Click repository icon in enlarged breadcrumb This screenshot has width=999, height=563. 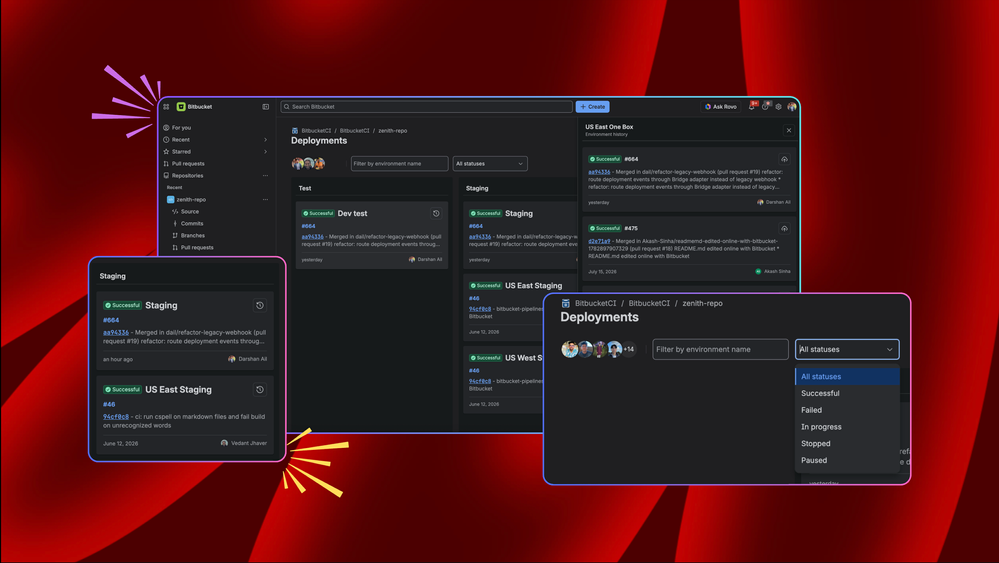[x=565, y=303]
